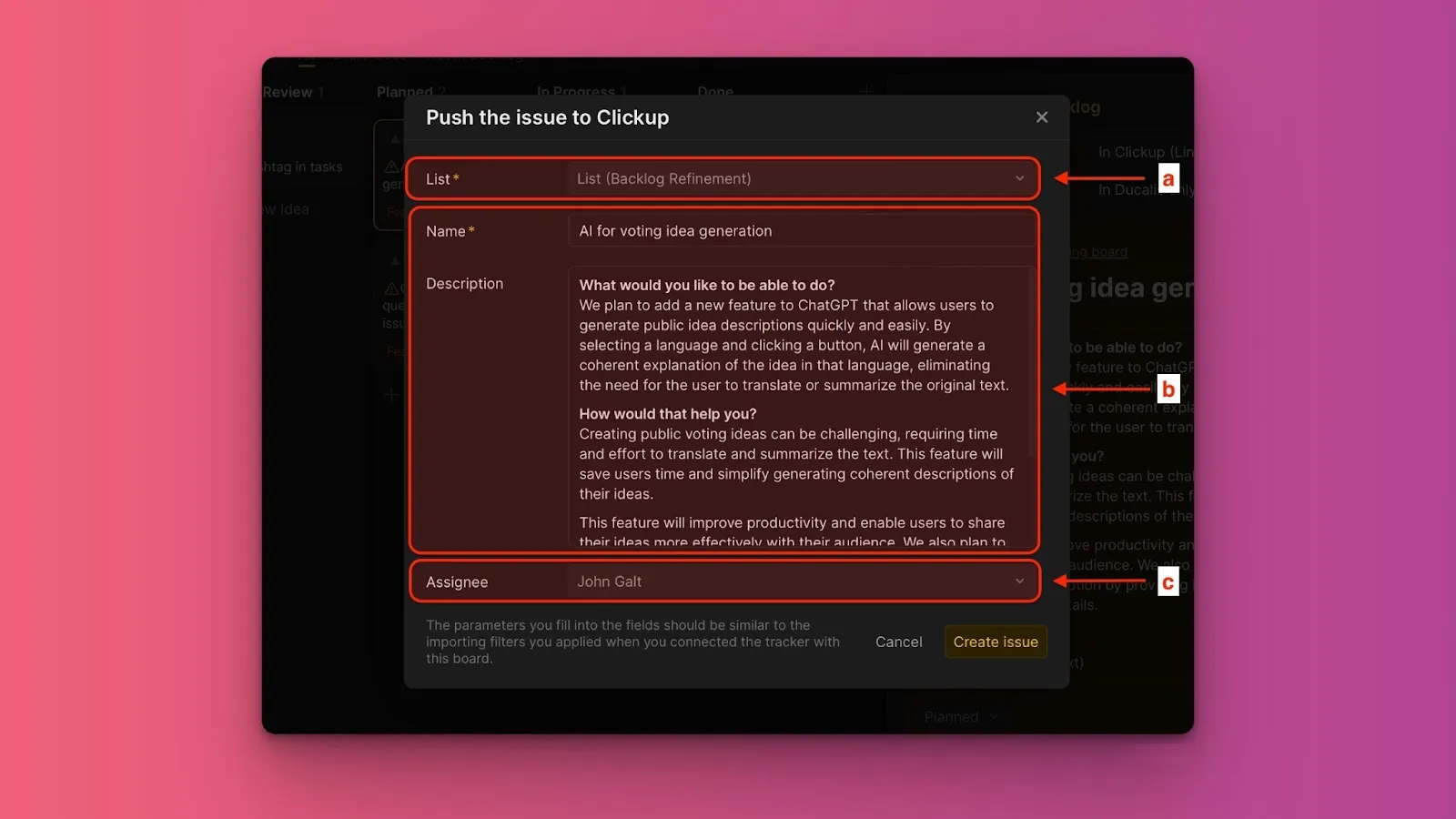Open the underlined voting board link
Viewport: 1456px width, 819px height.
1097,252
